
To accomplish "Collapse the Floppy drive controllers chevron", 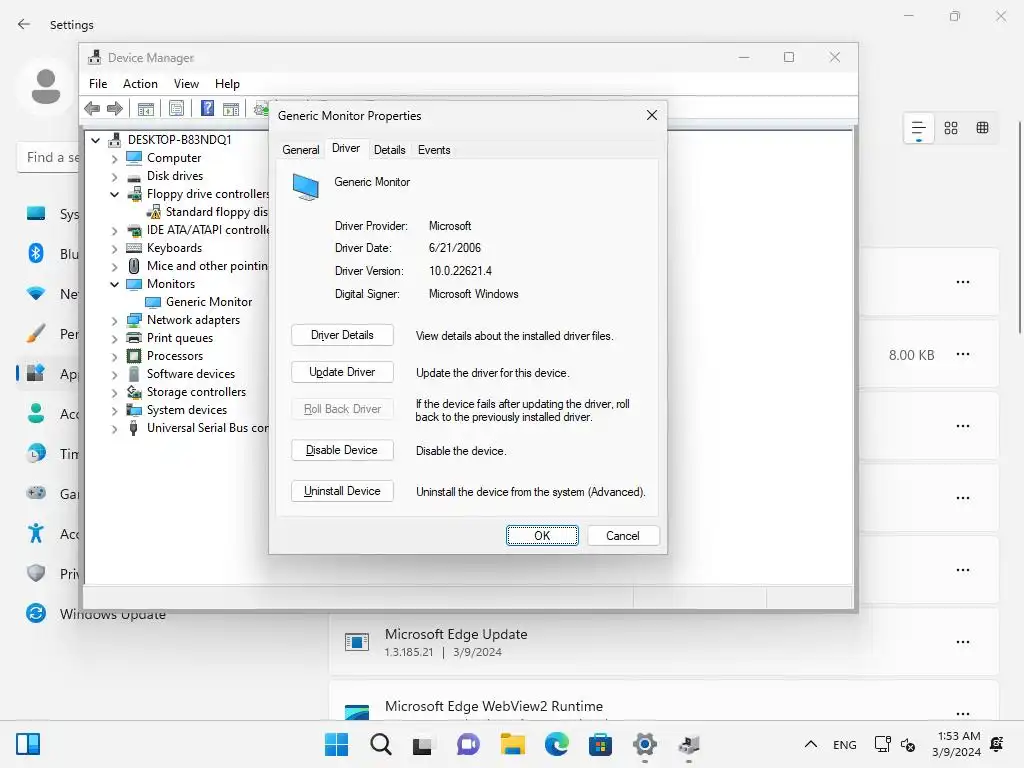I will (114, 194).
